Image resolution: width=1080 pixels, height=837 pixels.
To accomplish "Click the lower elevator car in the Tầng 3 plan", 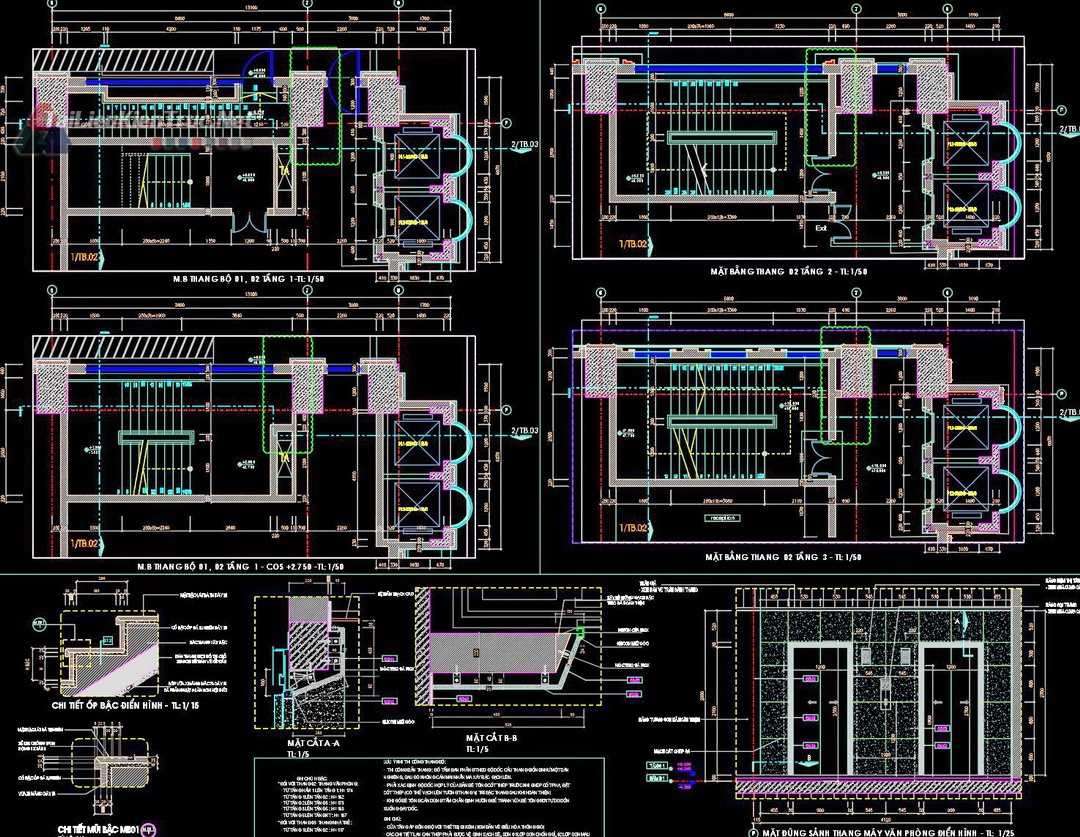I will coord(966,491).
